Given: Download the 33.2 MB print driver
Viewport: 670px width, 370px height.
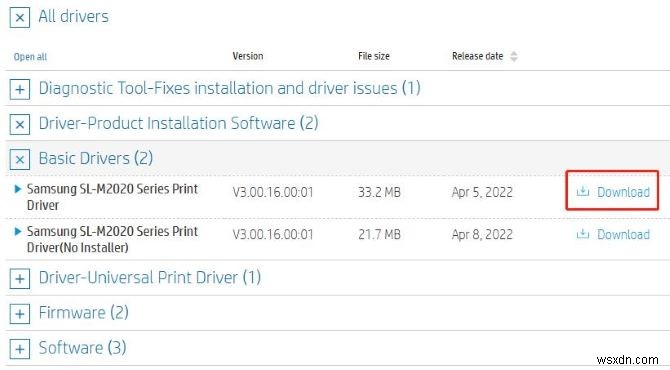Looking at the screenshot, I should (x=613, y=192).
